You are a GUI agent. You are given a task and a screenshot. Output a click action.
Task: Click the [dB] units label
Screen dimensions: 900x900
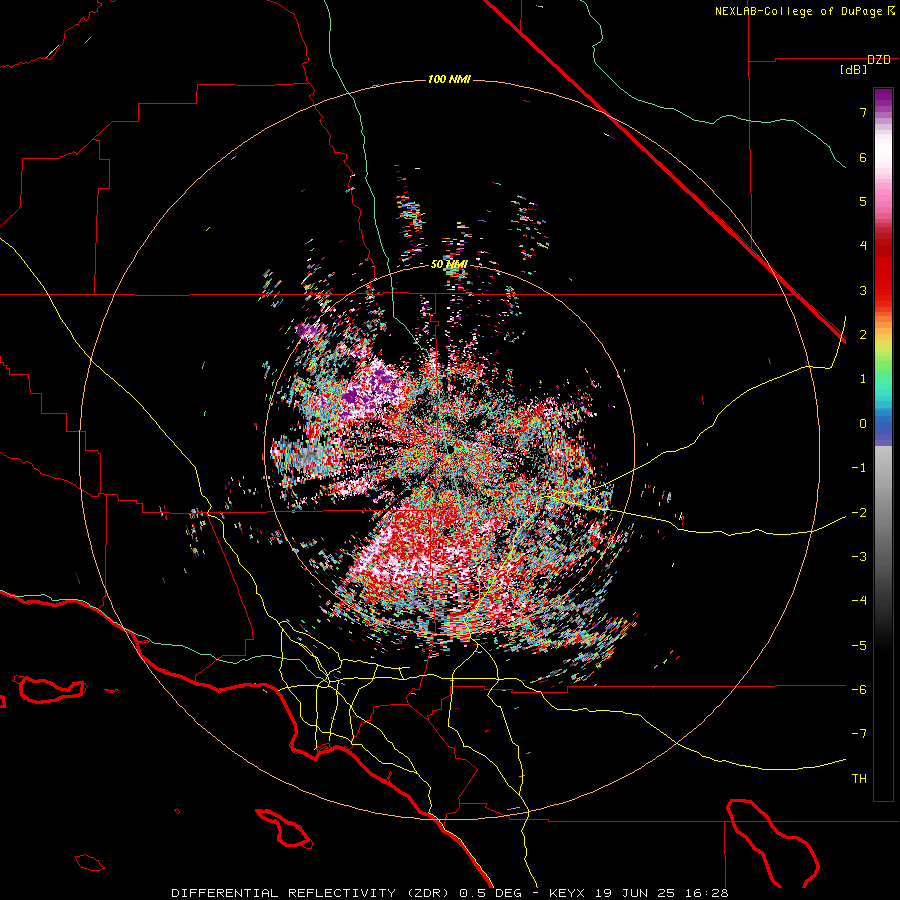tap(854, 70)
